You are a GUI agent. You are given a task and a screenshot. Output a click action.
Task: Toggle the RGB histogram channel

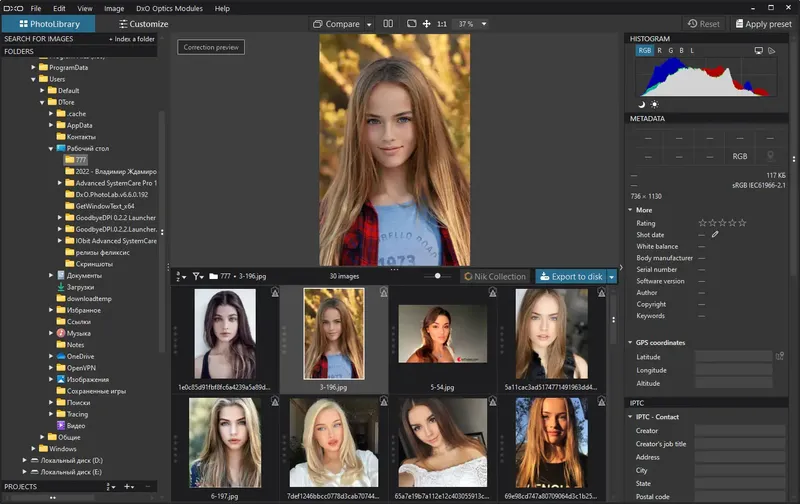645,49
